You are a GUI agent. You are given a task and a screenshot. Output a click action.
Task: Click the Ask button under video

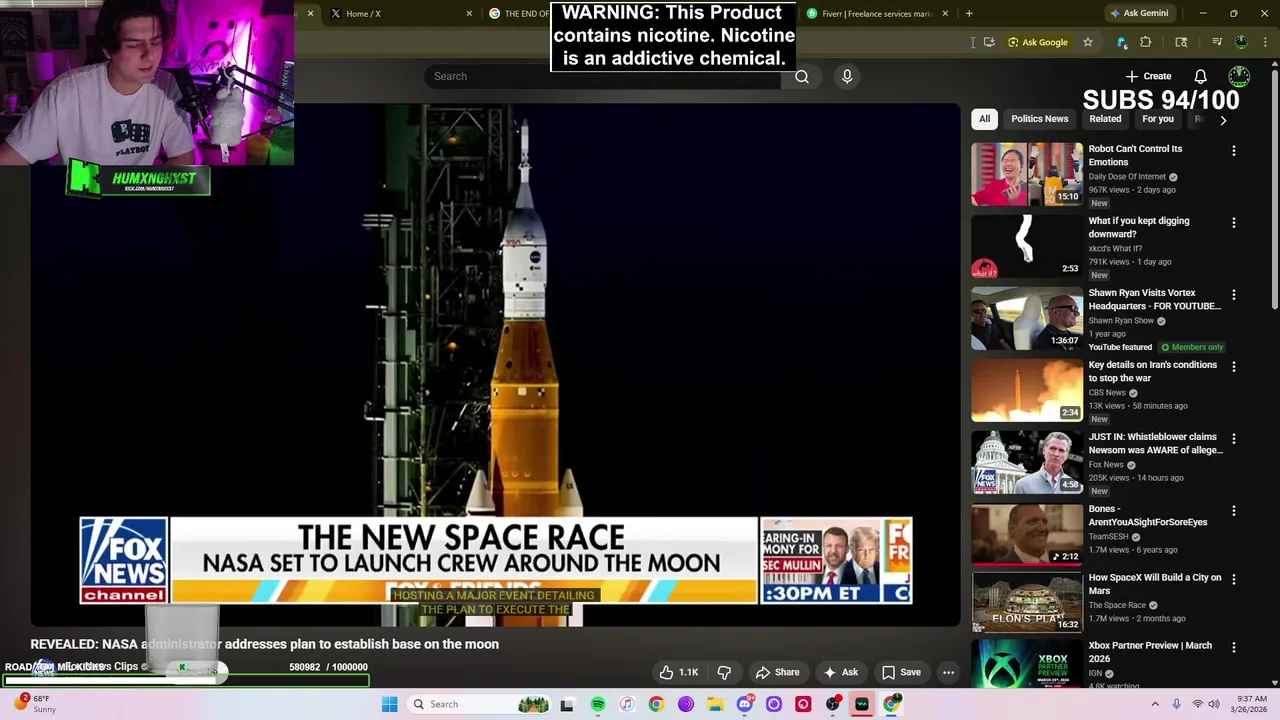(840, 672)
